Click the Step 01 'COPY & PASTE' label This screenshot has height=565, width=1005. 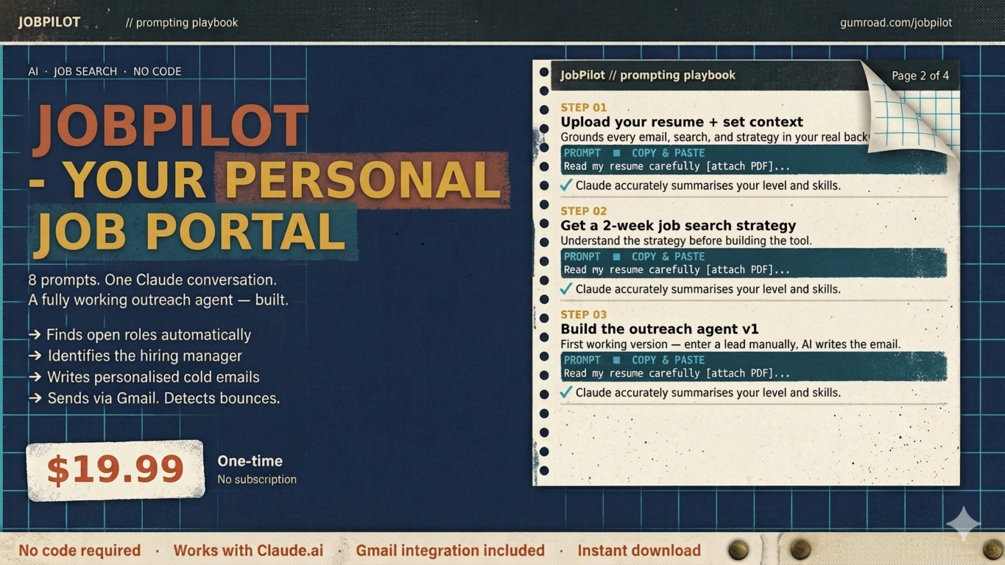tap(668, 153)
